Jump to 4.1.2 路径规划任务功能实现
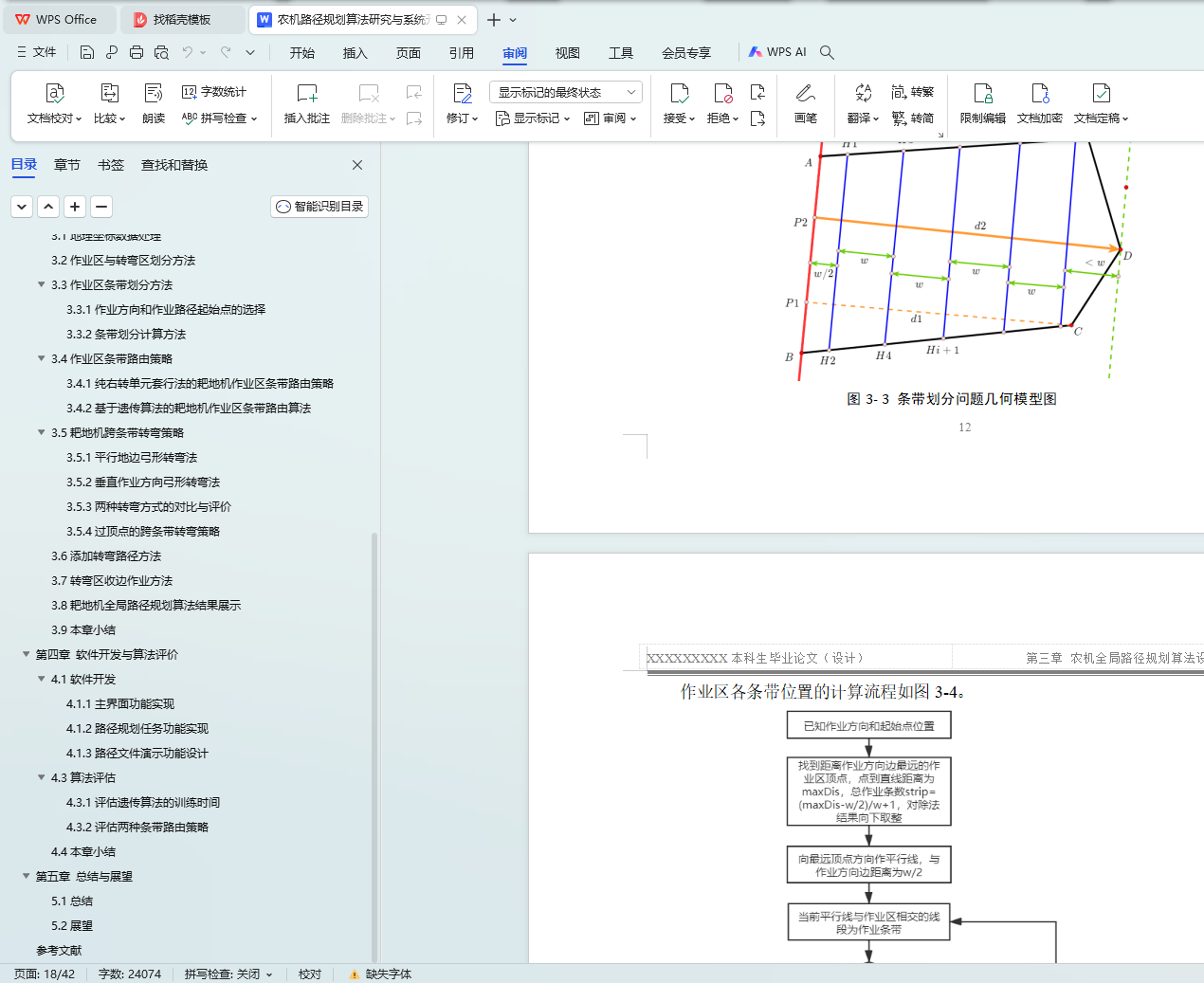This screenshot has height=983, width=1204. (x=137, y=728)
